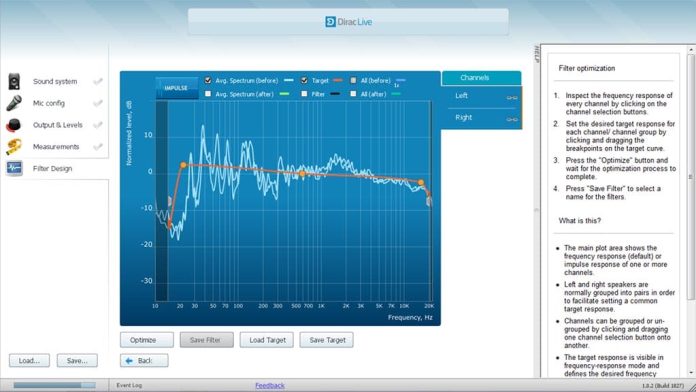Image resolution: width=696 pixels, height=392 pixels.
Task: Open the Feedback link
Action: coord(270,385)
